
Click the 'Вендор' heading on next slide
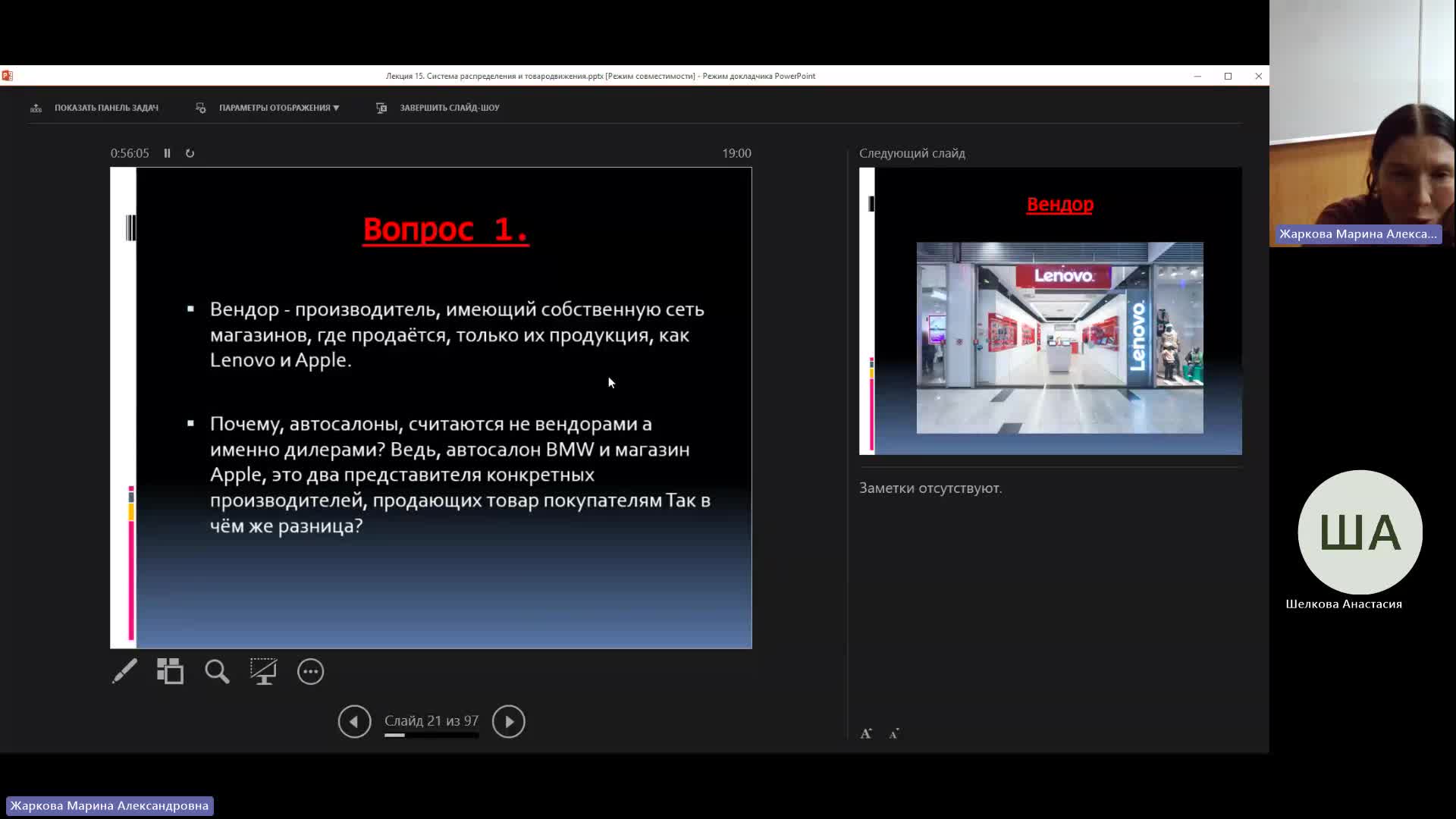[x=1059, y=204]
